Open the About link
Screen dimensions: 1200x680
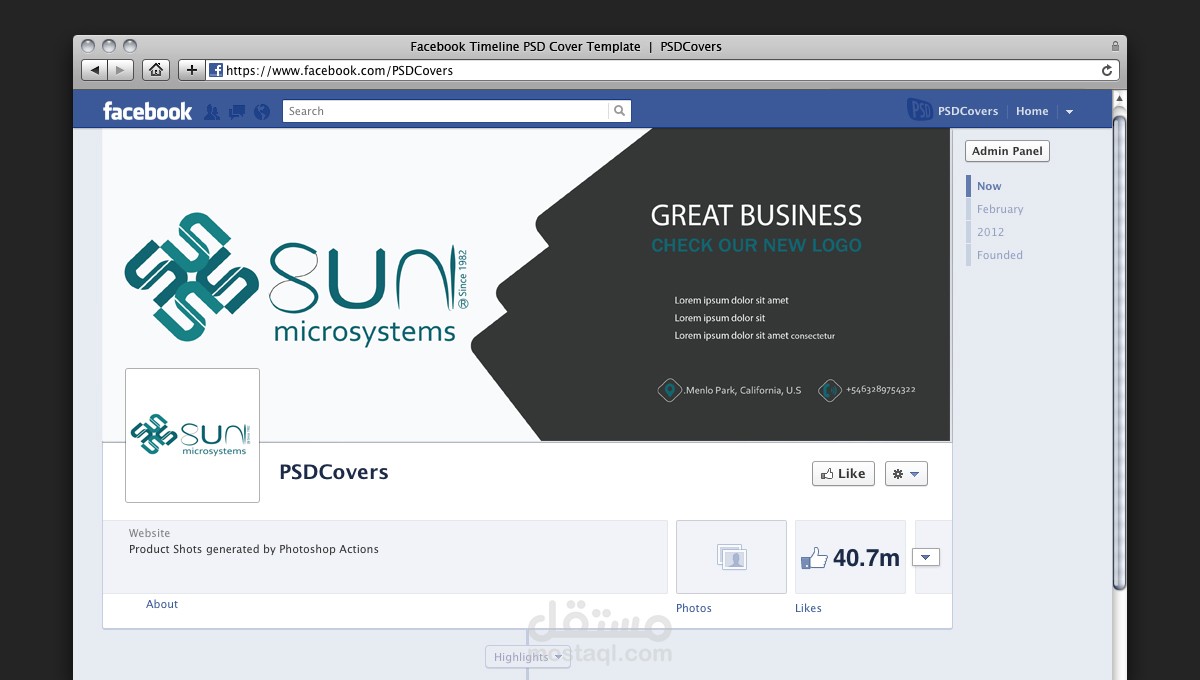pos(162,604)
